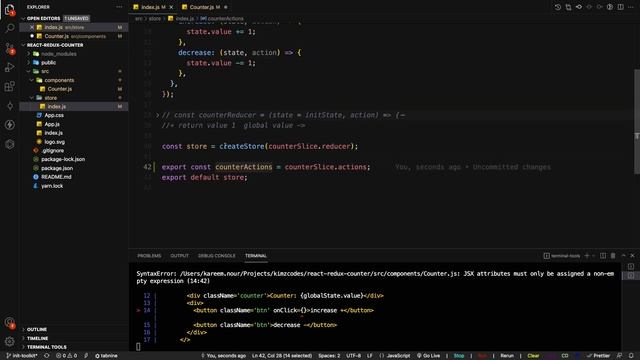Start Go Live server
The height and width of the screenshot is (360, 640).
coord(428,356)
